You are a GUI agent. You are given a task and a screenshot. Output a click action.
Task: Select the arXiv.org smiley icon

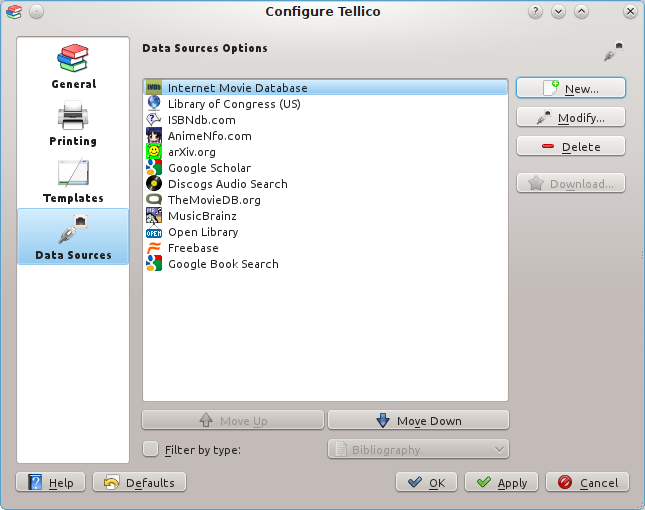153,152
